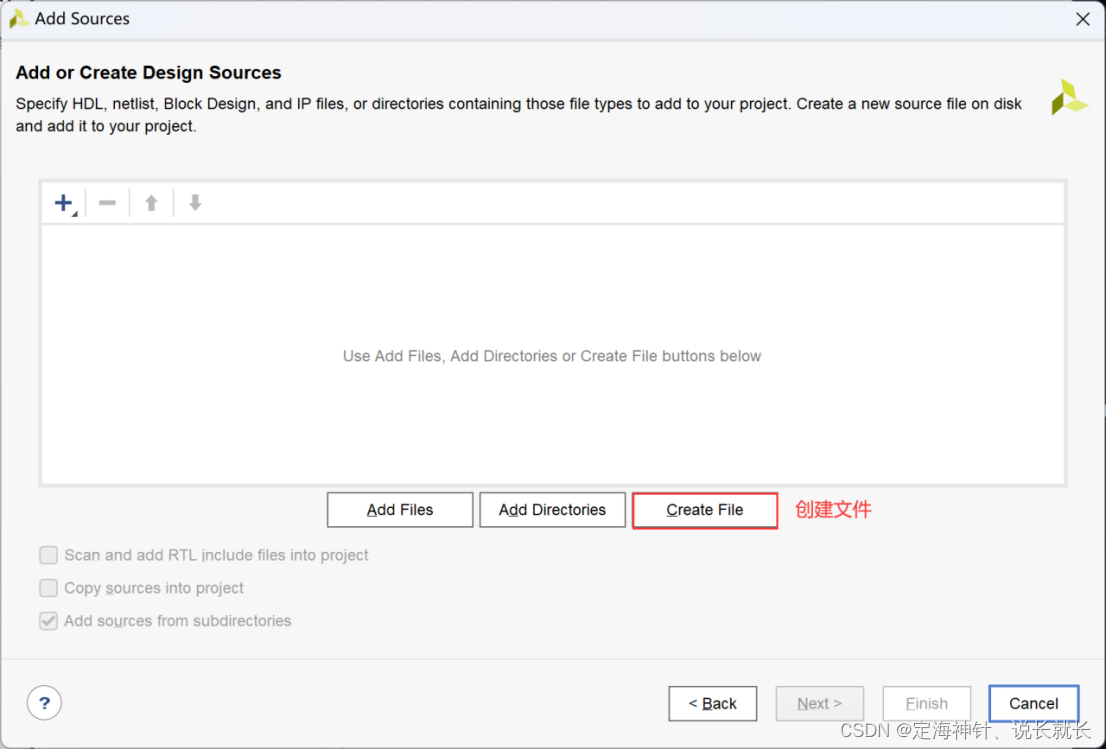Toggle Scan and add RTL include files checkbox
This screenshot has height=749, width=1107.
click(49, 556)
